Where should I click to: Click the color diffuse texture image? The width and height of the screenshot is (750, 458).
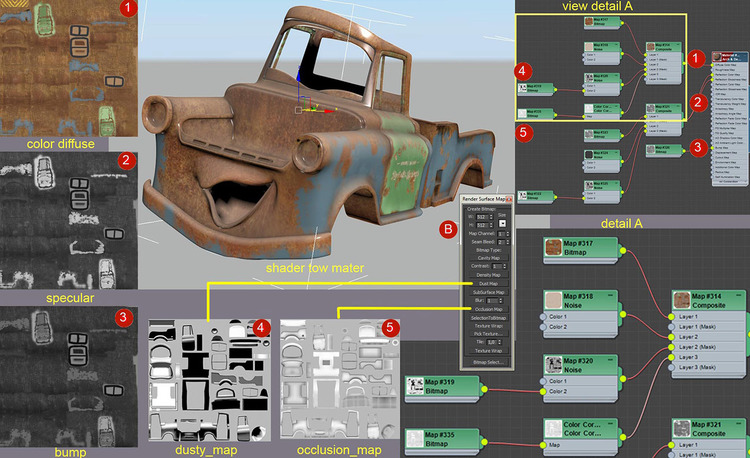69,68
